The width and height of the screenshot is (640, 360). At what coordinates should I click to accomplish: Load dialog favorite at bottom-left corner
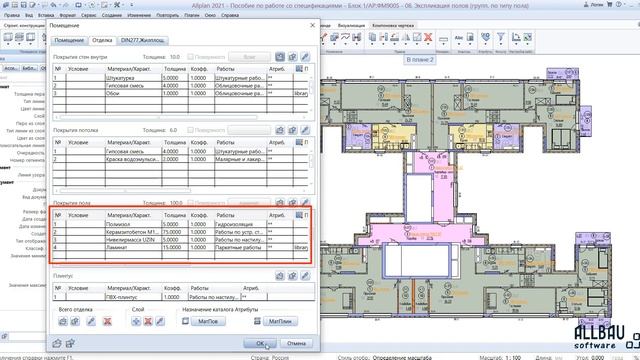(x=57, y=343)
